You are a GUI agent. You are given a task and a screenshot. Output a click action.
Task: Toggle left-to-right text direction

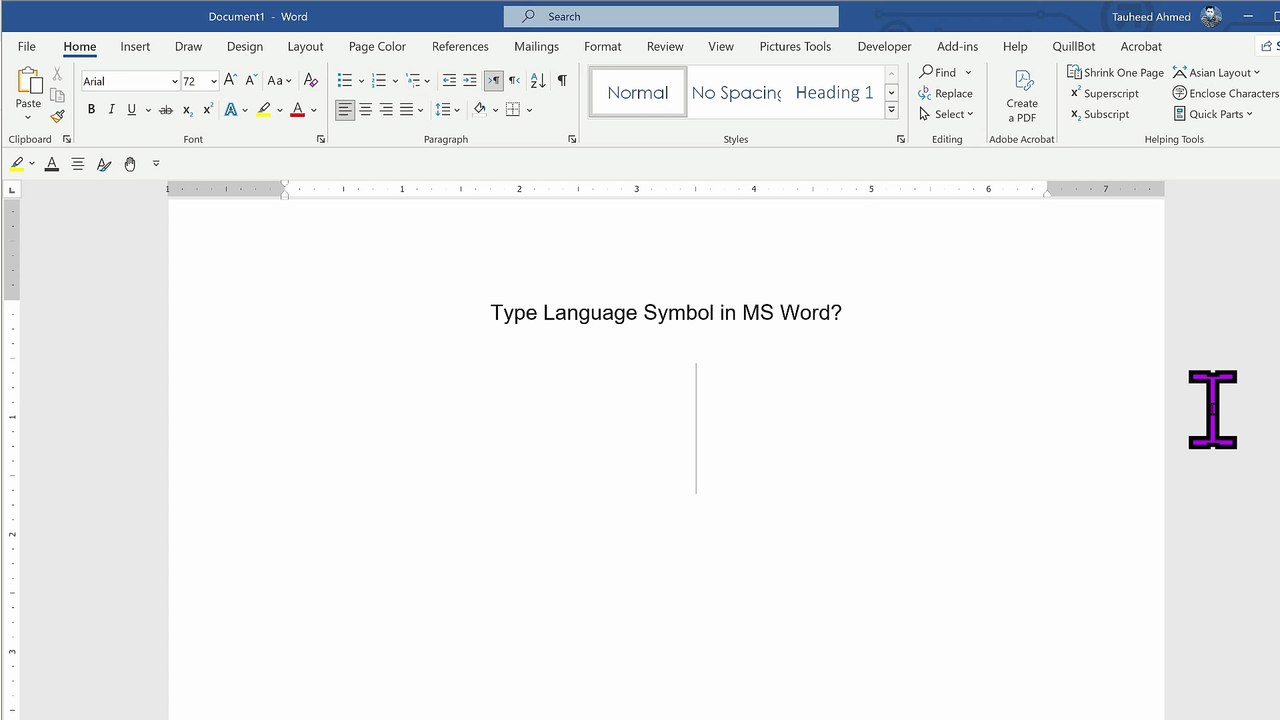tap(493, 80)
